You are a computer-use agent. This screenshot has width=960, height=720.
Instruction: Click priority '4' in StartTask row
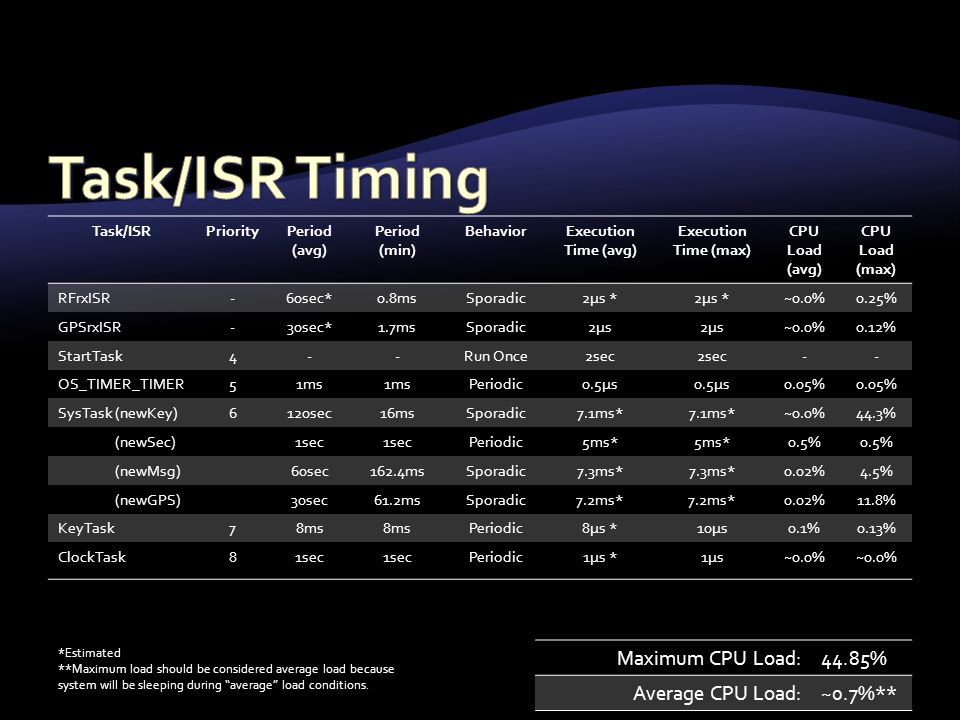pyautogui.click(x=233, y=358)
